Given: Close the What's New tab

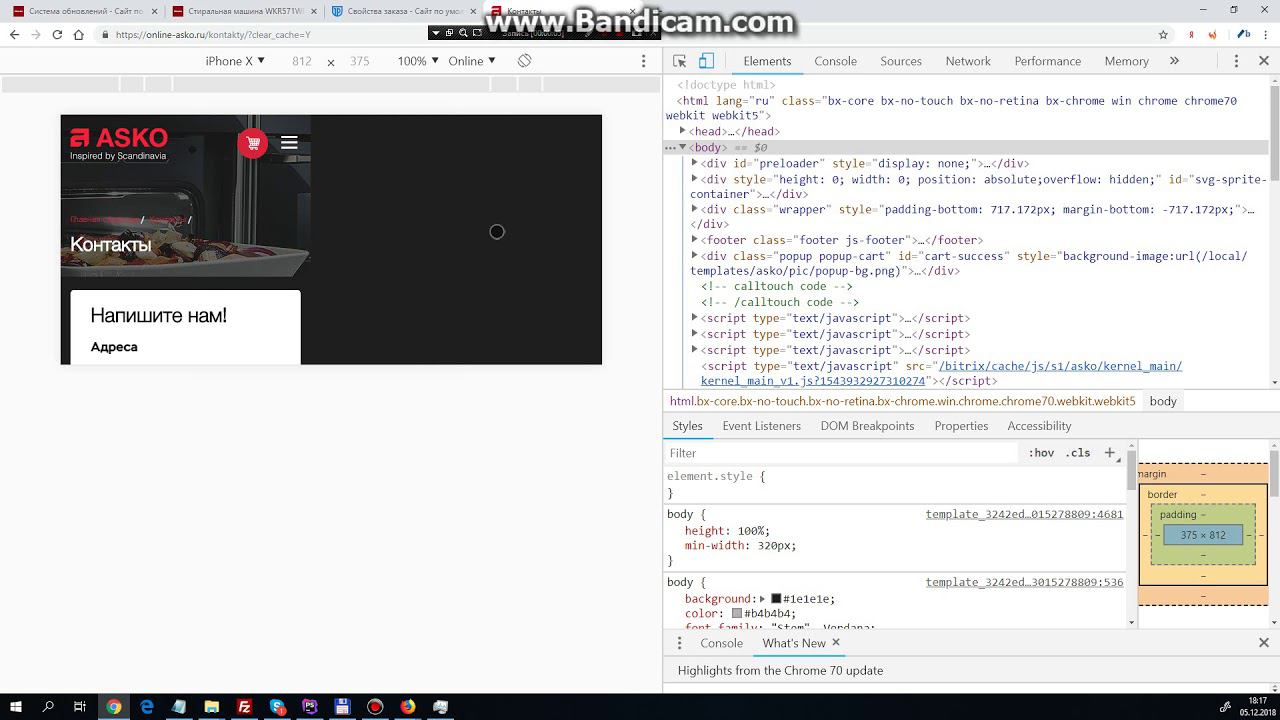Looking at the screenshot, I should (x=836, y=642).
